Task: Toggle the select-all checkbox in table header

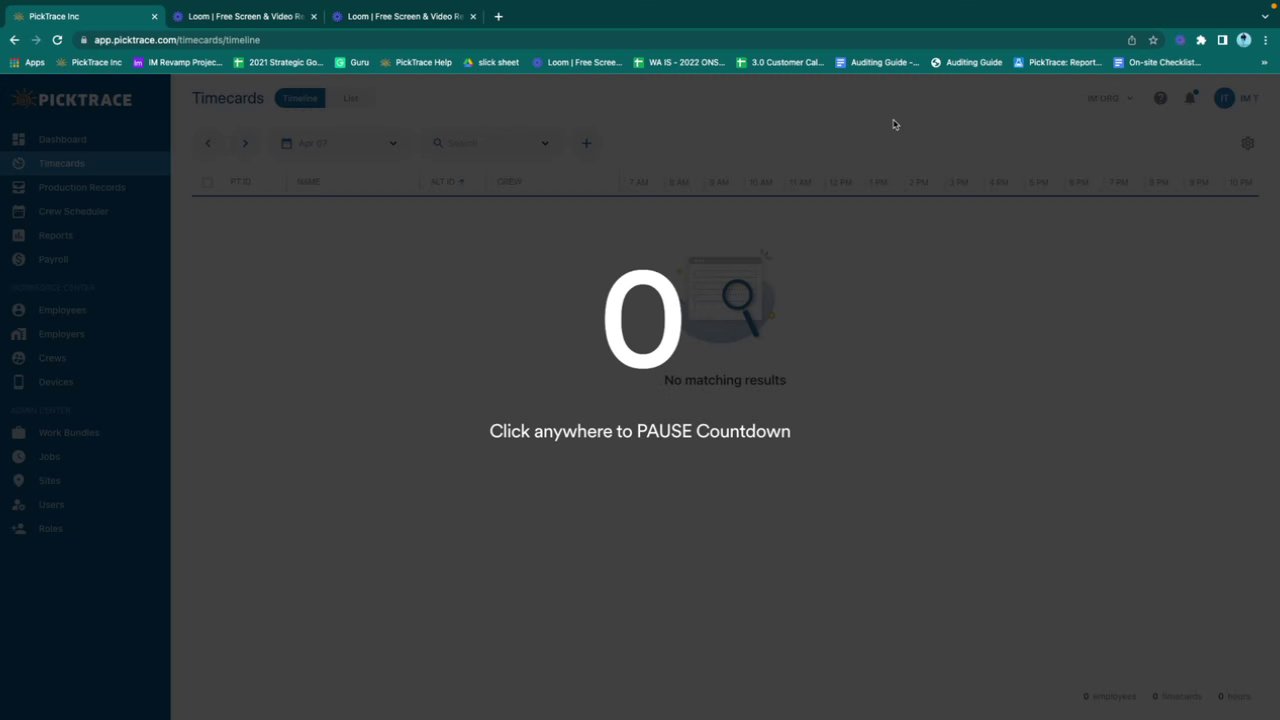Action: pos(208,182)
